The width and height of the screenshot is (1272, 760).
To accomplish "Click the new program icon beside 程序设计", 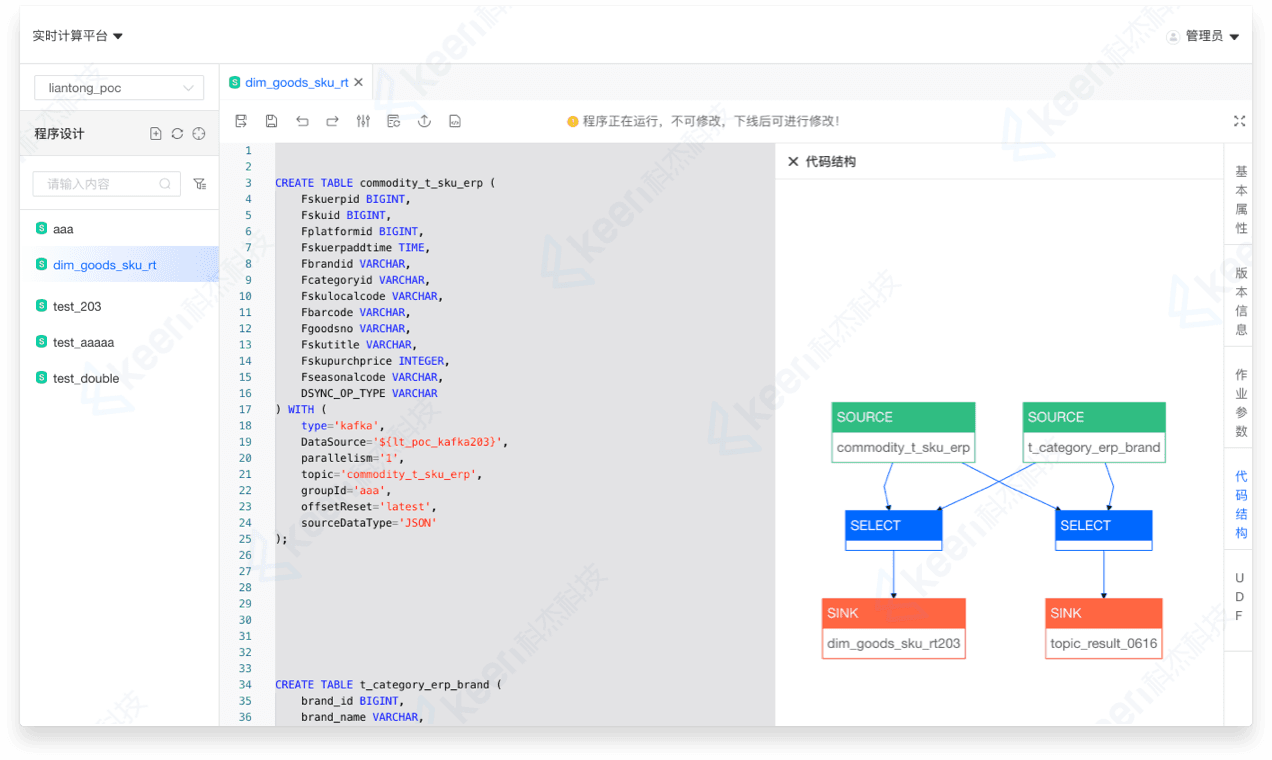I will 155,134.
